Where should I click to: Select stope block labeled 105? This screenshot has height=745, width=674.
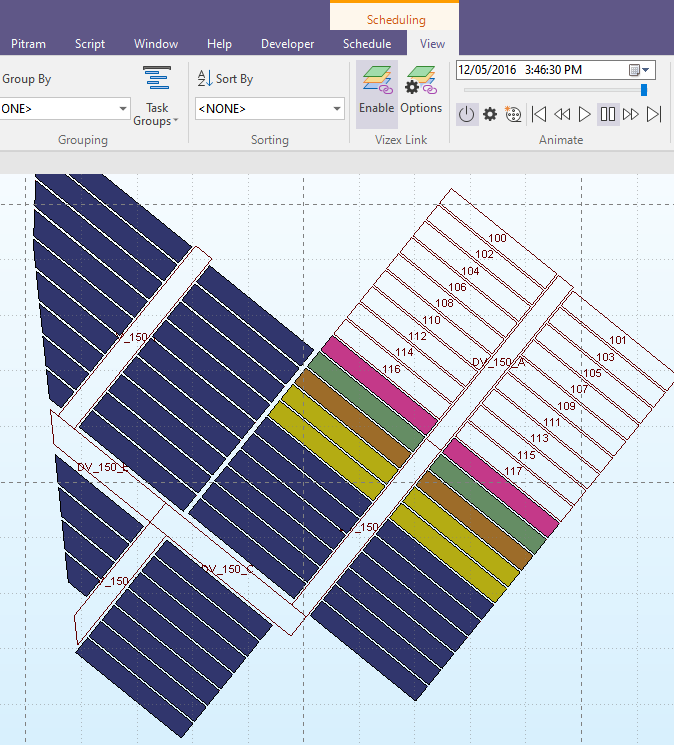tap(592, 373)
